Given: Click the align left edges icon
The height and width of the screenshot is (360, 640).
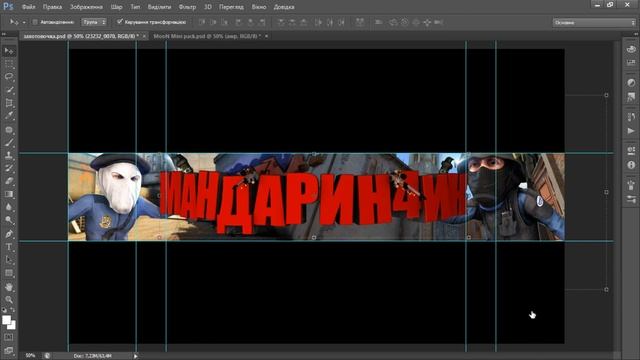Looking at the screenshot, I should click(x=239, y=22).
